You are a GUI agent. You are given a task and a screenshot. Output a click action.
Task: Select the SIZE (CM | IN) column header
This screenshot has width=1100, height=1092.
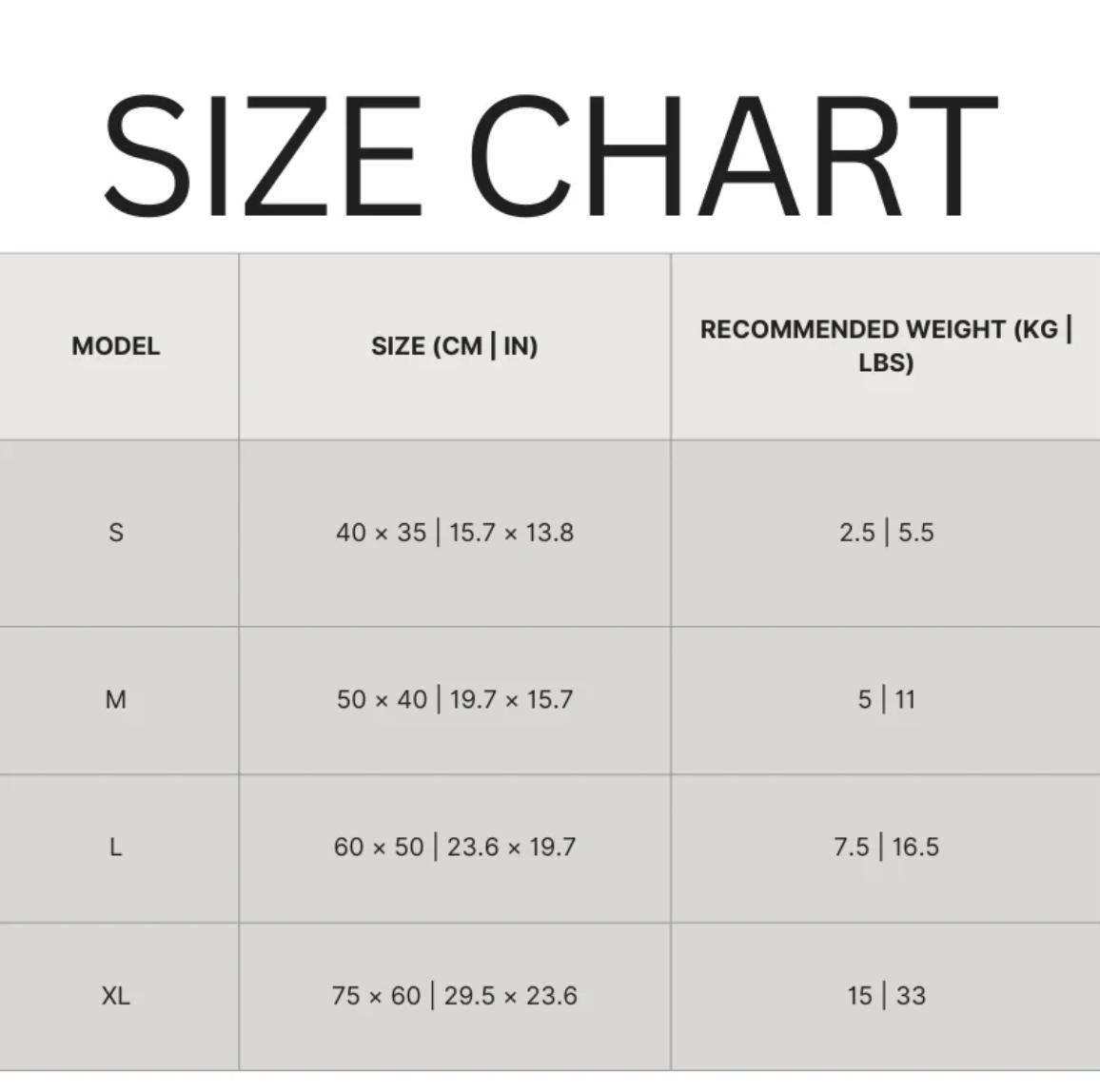(x=455, y=346)
